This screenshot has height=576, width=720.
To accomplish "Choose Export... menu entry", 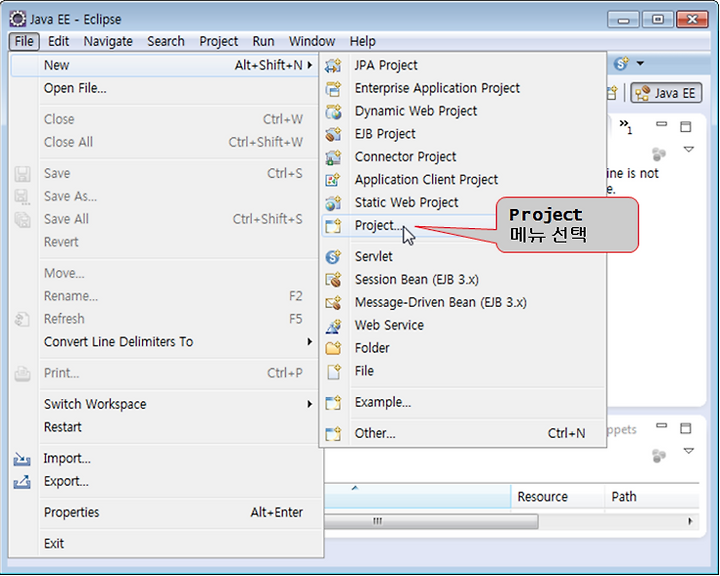I will click(165, 482).
